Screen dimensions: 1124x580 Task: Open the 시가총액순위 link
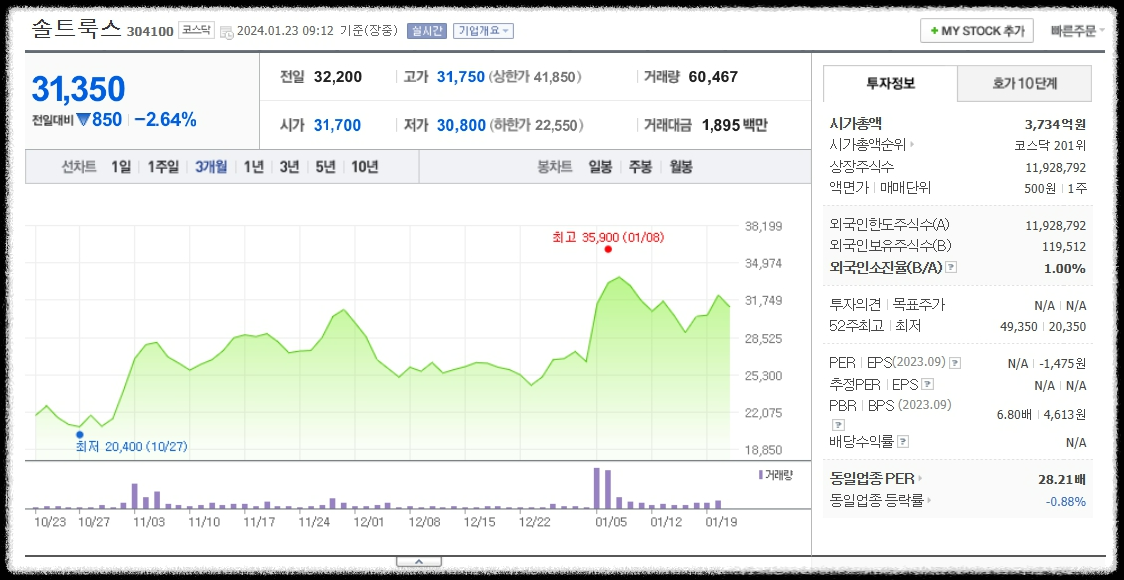coord(872,145)
